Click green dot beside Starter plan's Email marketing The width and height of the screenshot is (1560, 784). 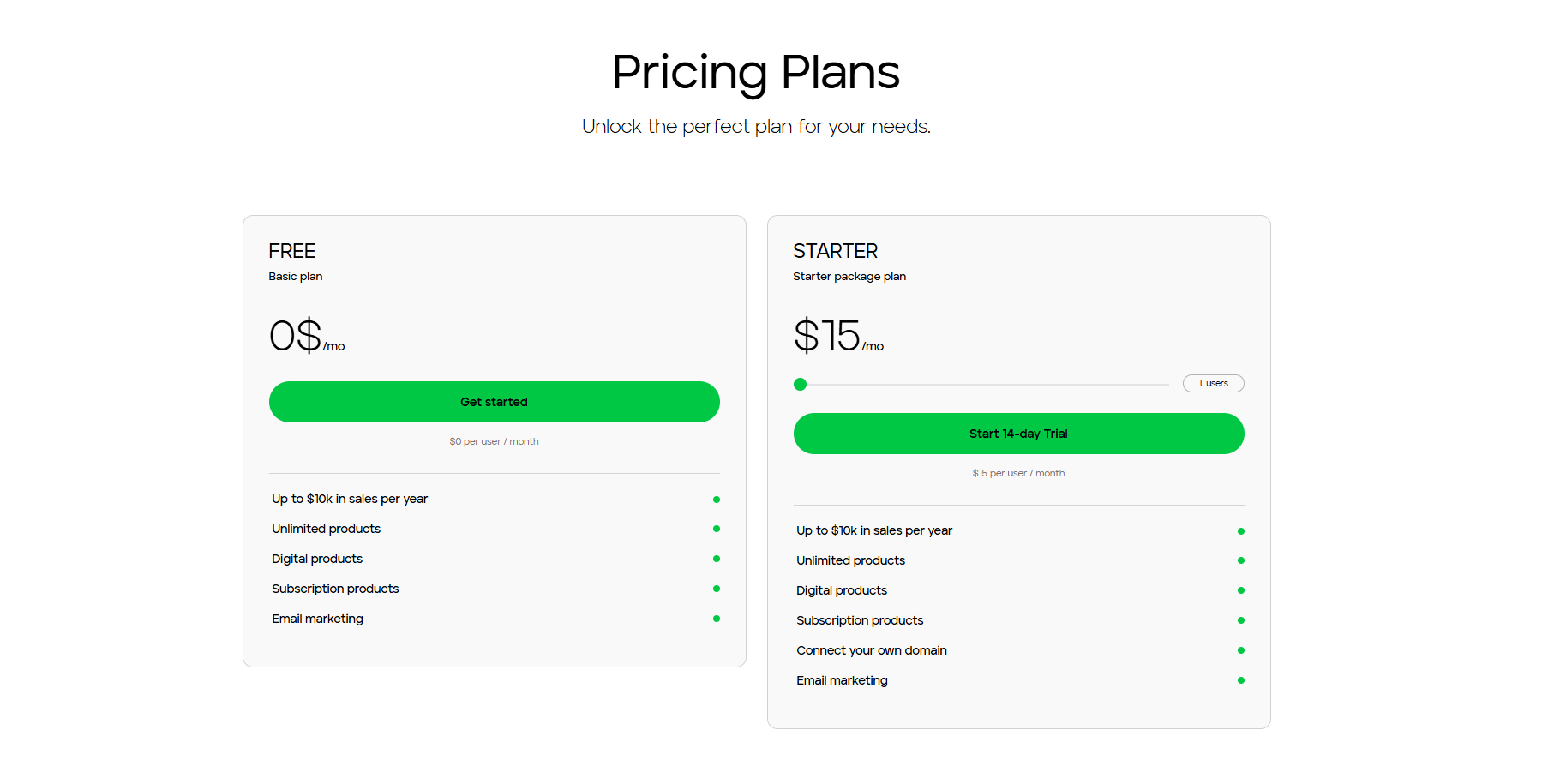coord(1241,680)
